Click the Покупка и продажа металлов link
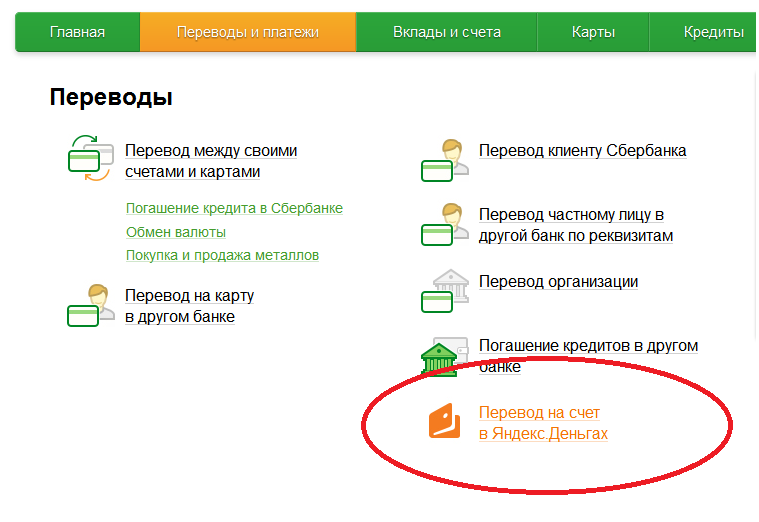The image size is (759, 522). click(x=222, y=255)
